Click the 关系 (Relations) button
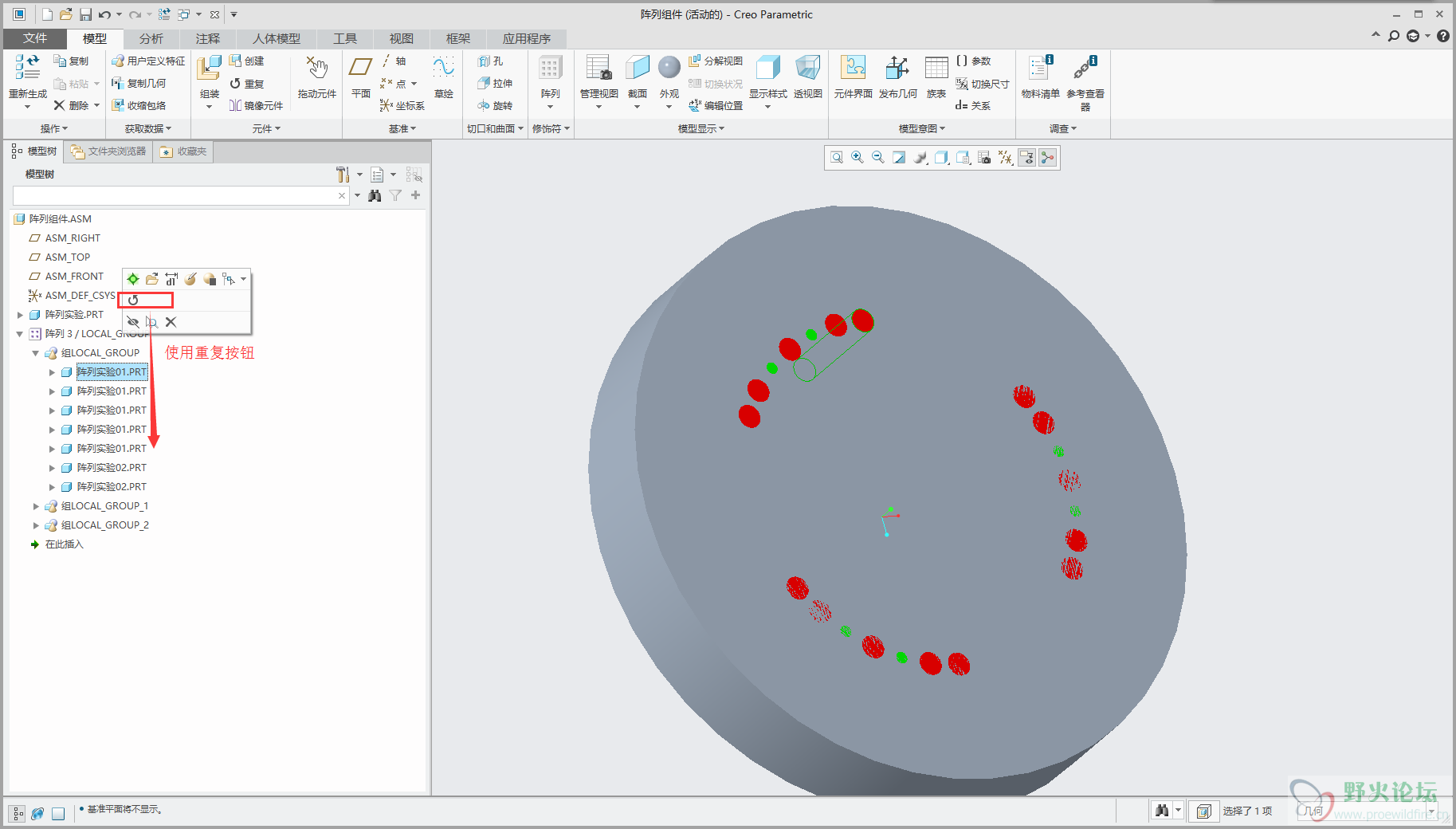1456x829 pixels. coord(973,105)
